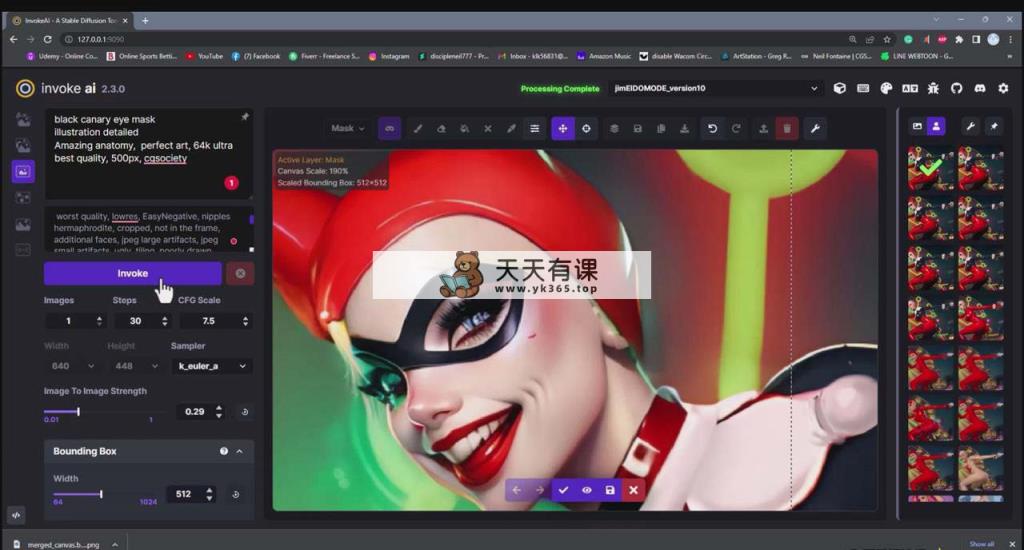Open the Sampler k_euler_a dropdown
The width and height of the screenshot is (1024, 550).
tap(212, 366)
